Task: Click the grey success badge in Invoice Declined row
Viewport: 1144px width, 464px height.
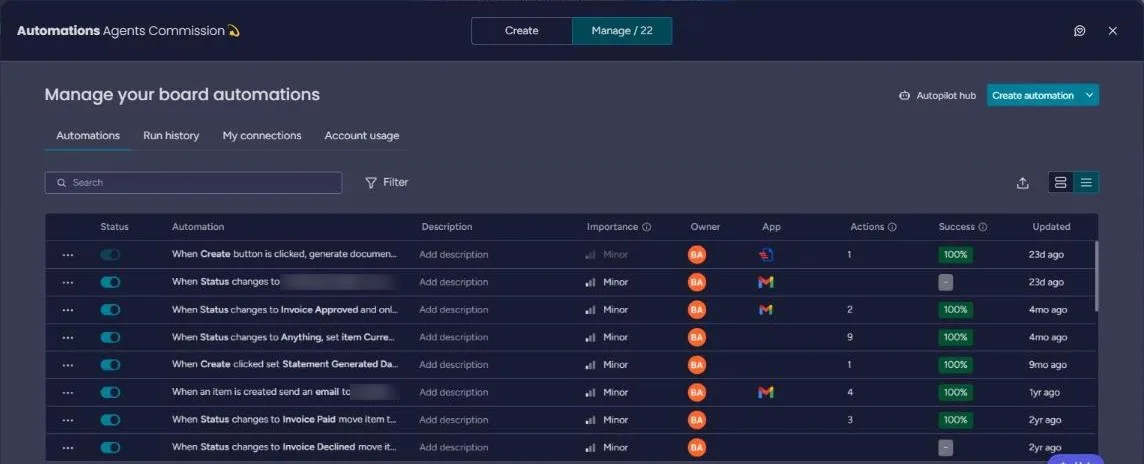Action: click(x=946, y=447)
